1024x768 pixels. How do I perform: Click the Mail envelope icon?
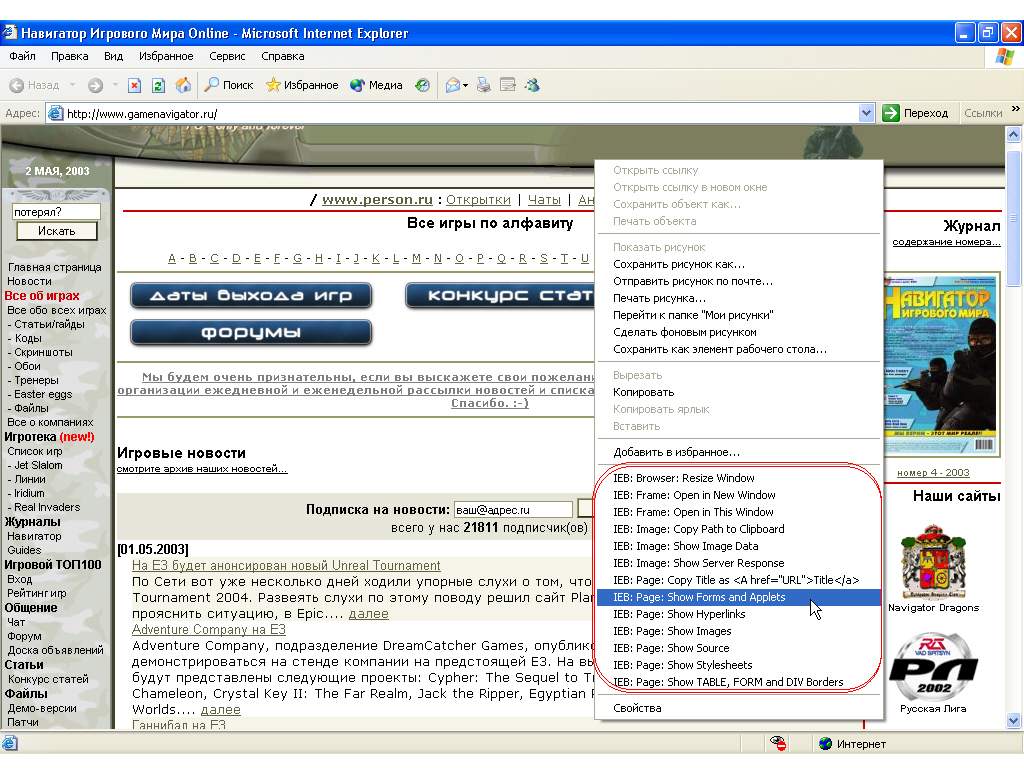click(452, 85)
